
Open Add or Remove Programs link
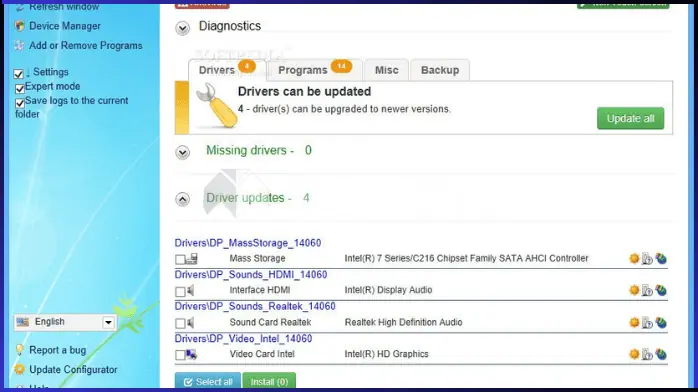pyautogui.click(x=85, y=45)
